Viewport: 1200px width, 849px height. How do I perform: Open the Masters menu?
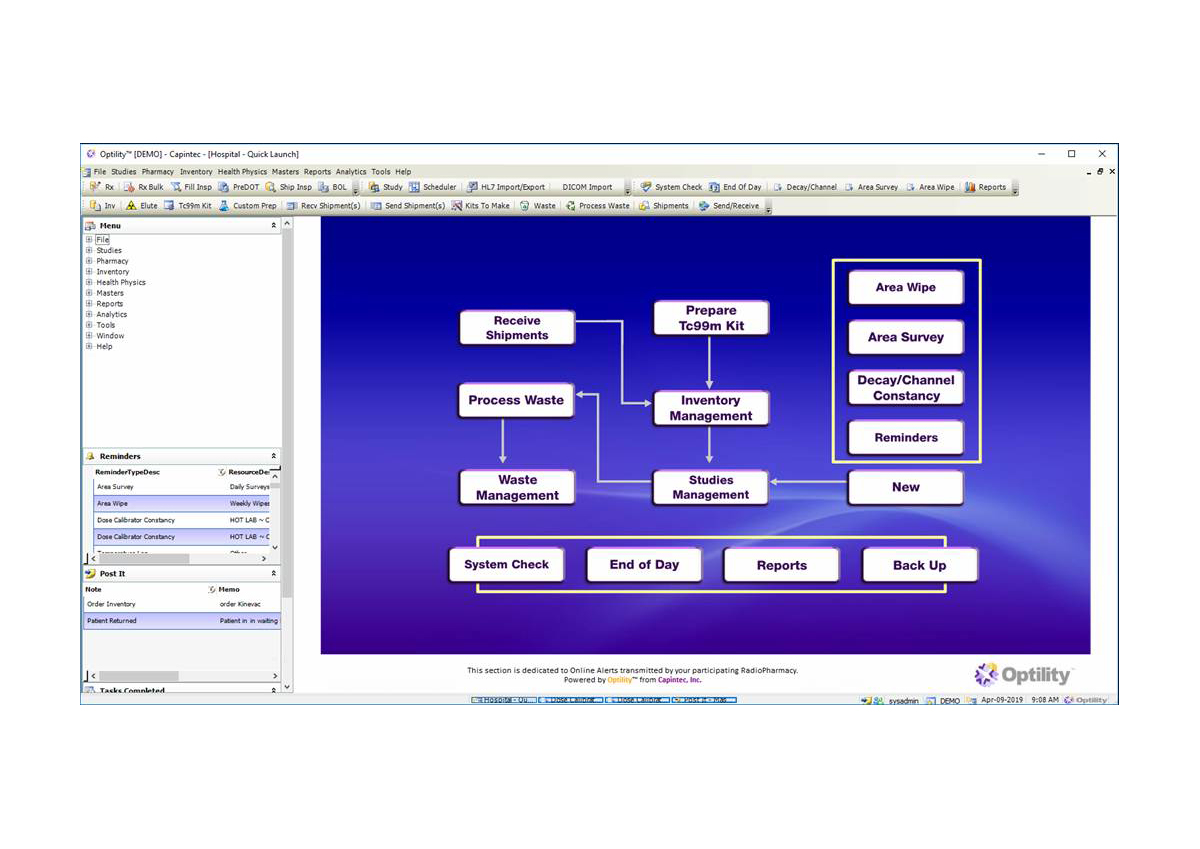coord(285,171)
